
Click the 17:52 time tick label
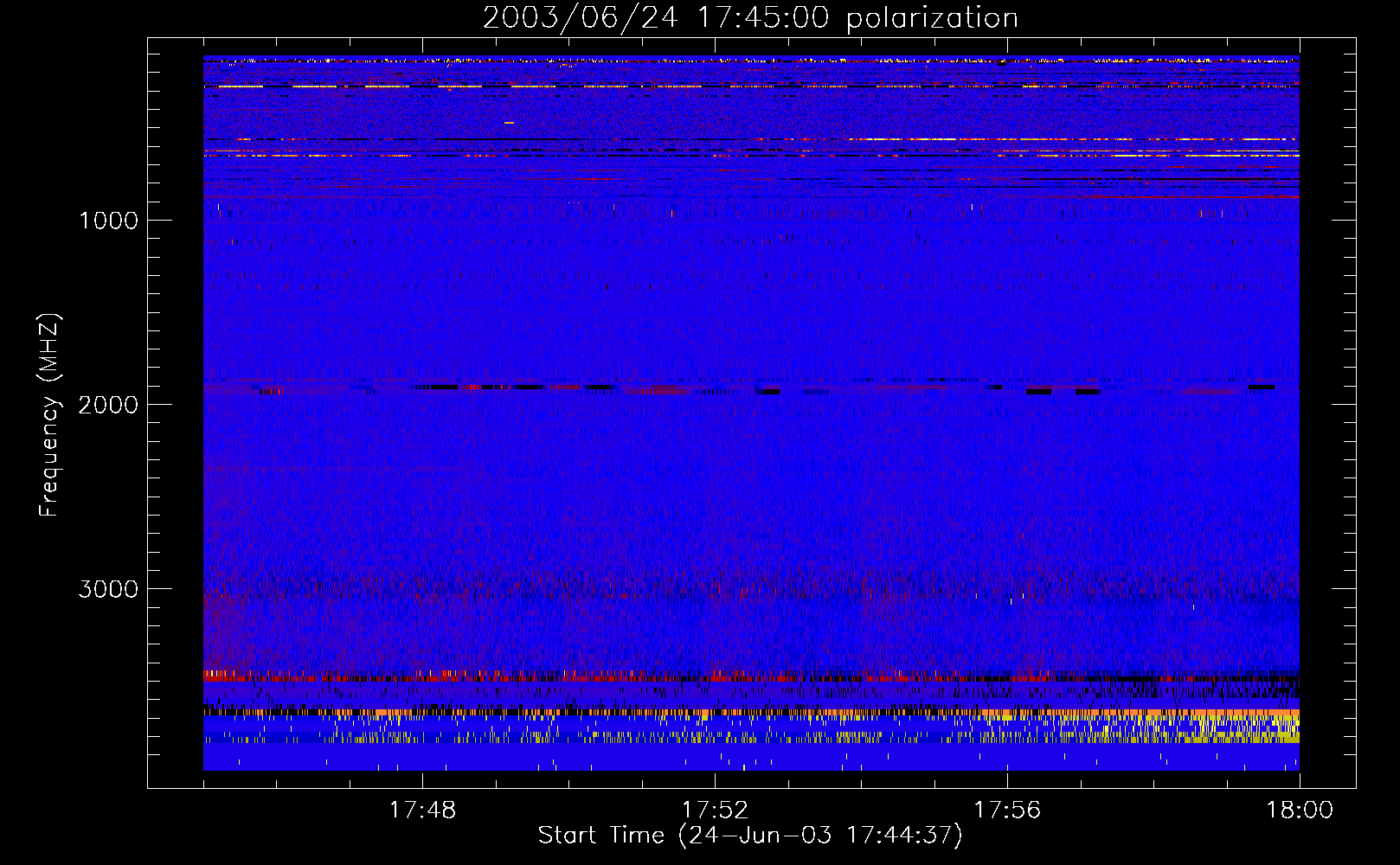pos(715,811)
